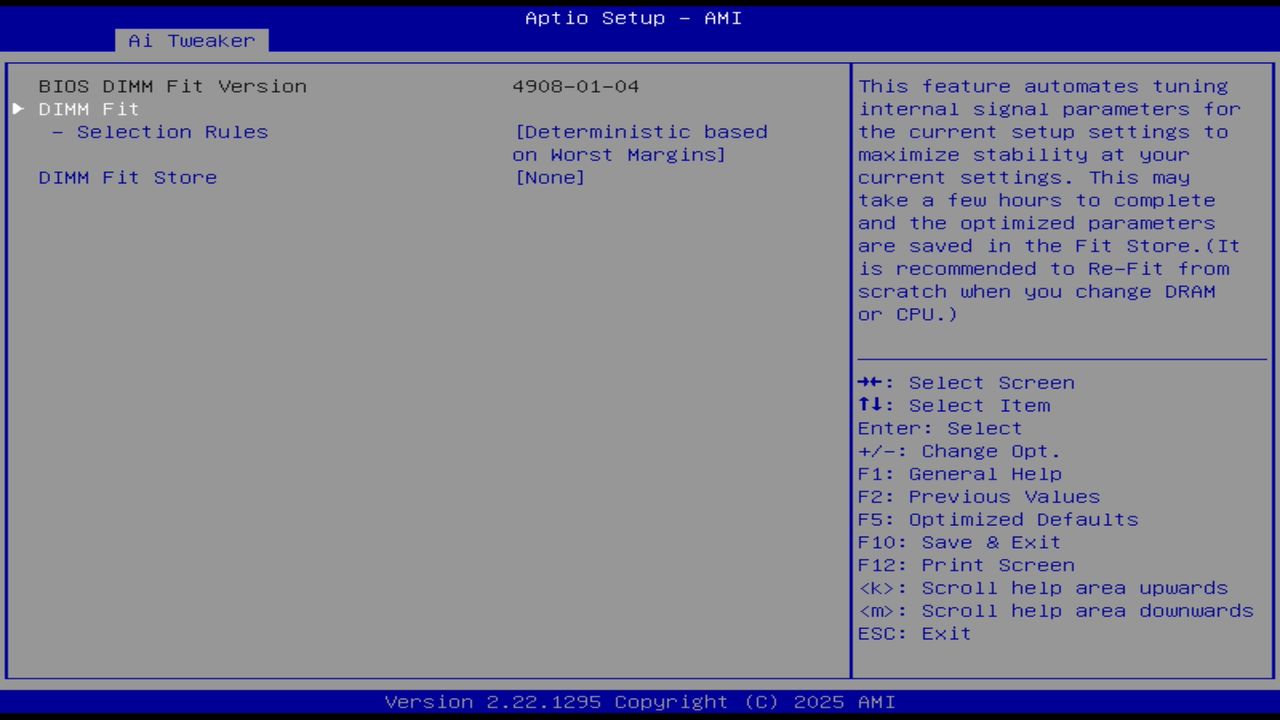Click the version number 4908-01-04
Image resolution: width=1280 pixels, height=720 pixels.
click(576, 86)
